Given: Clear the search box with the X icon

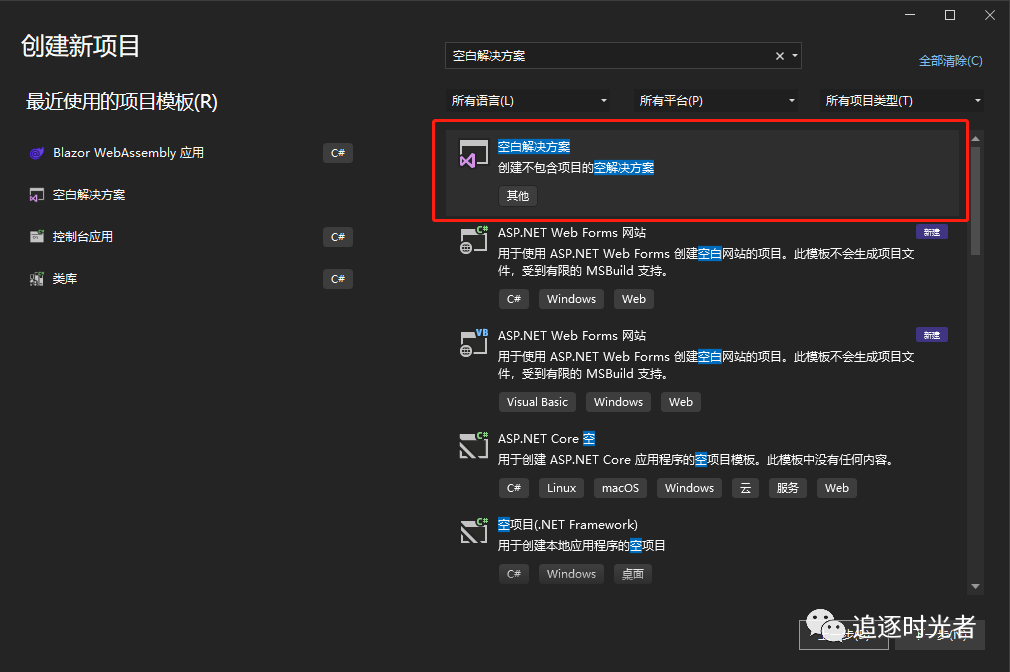Looking at the screenshot, I should click(780, 56).
